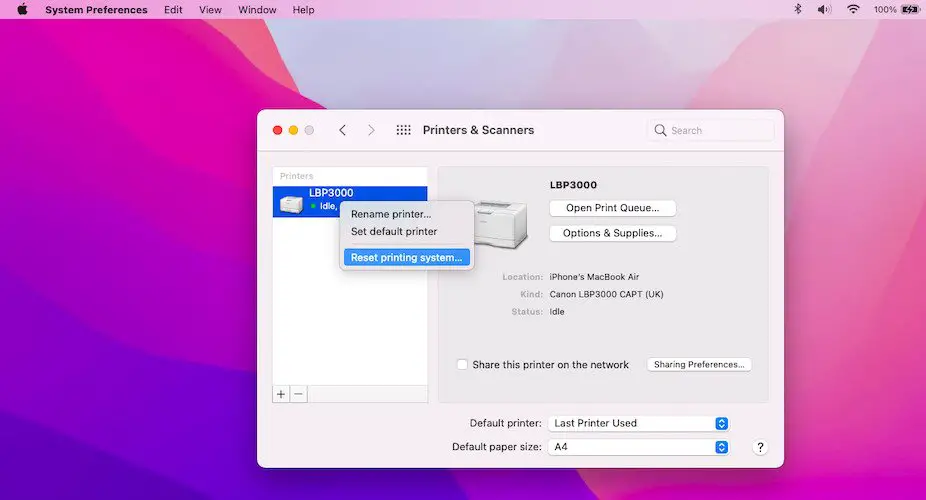
Task: Open the Apple menu
Action: (x=22, y=10)
